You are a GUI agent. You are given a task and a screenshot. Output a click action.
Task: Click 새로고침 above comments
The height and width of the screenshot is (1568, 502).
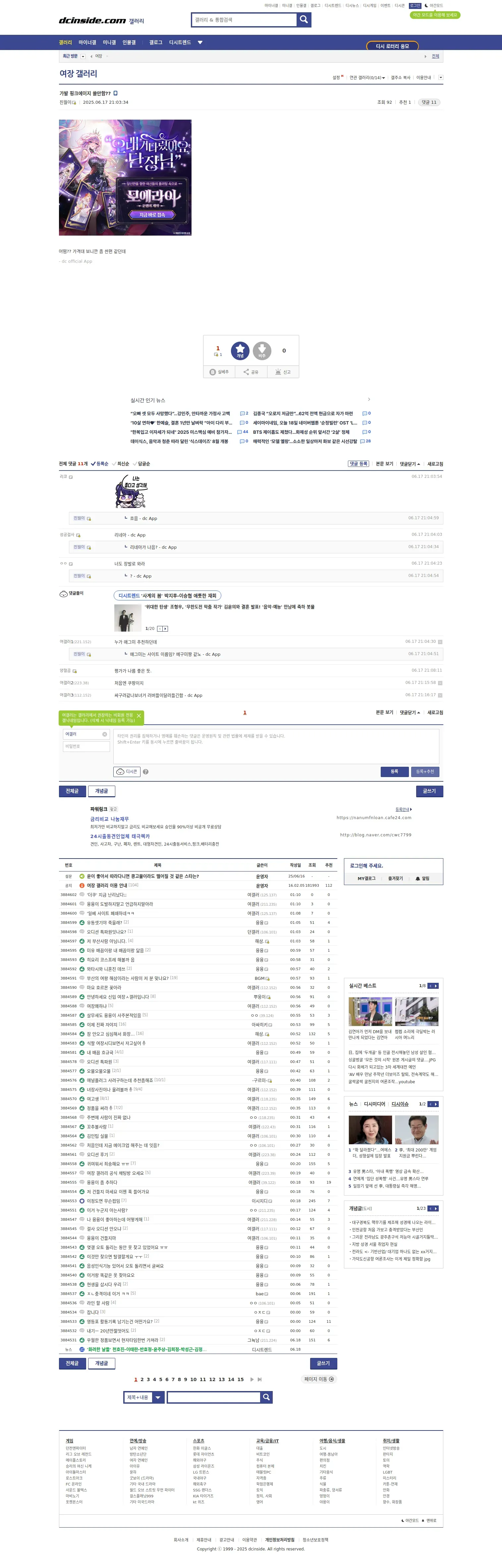[x=435, y=464]
